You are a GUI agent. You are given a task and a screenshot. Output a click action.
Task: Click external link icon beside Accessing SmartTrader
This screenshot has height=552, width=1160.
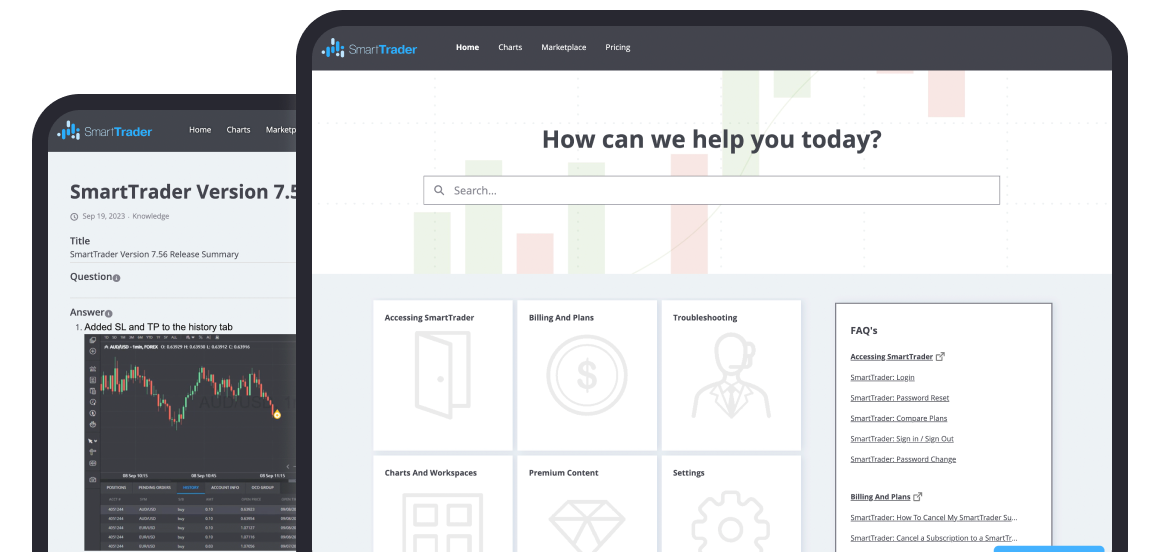point(940,356)
